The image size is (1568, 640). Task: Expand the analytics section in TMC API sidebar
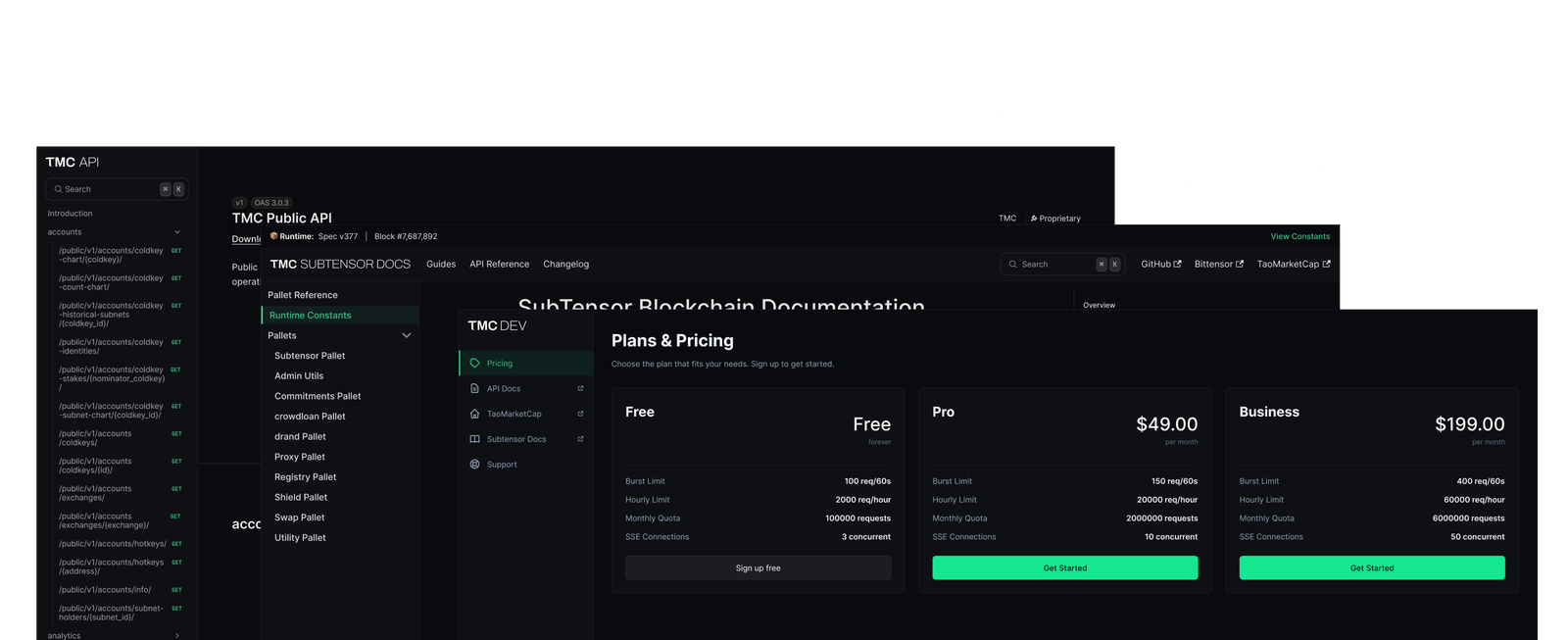point(177,635)
